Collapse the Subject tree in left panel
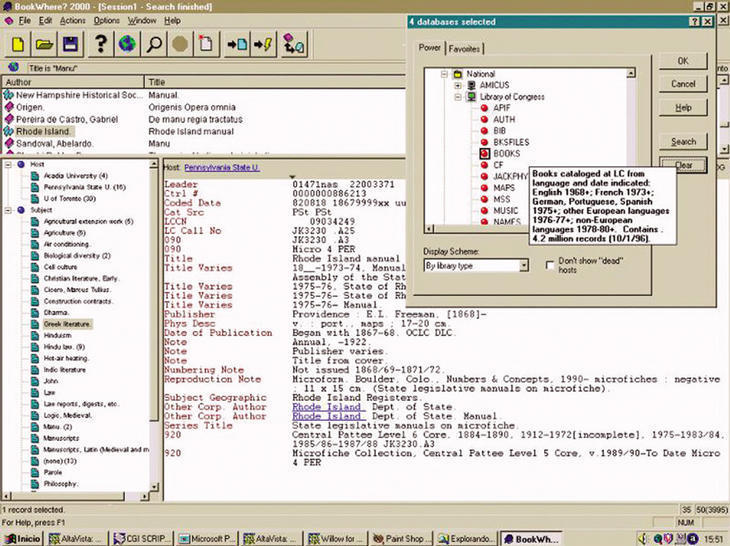Image resolution: width=730 pixels, height=546 pixels. (10, 210)
